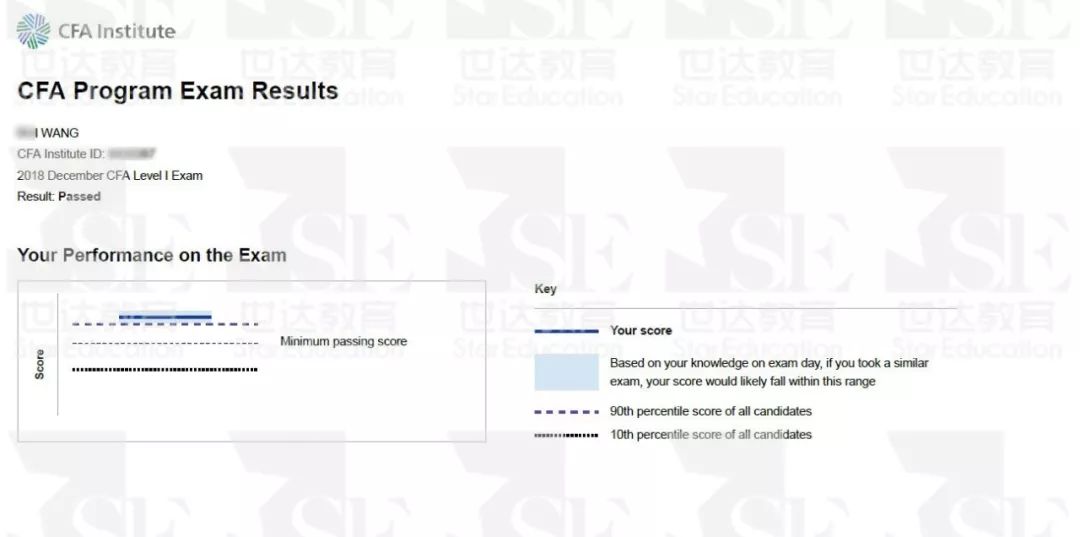Click the Minimum passing score label
The width and height of the screenshot is (1080, 537).
click(x=344, y=341)
